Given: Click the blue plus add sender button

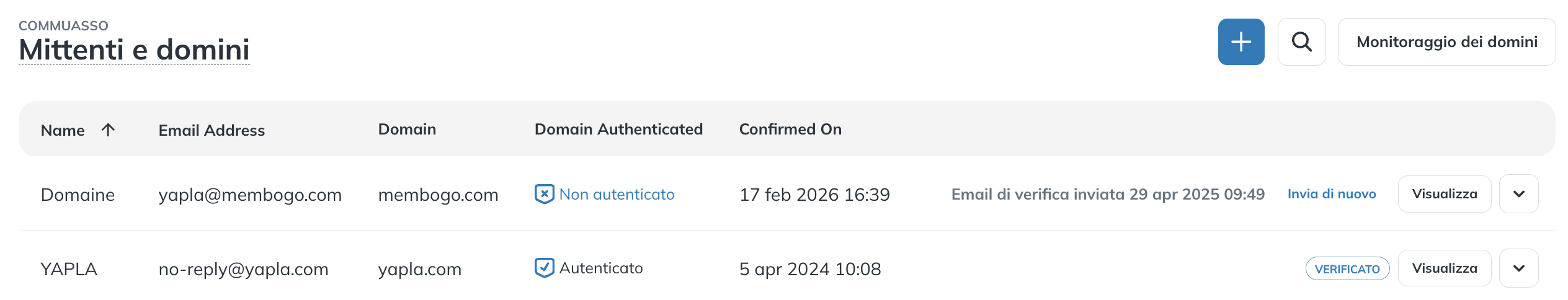Looking at the screenshot, I should coord(1241,42).
